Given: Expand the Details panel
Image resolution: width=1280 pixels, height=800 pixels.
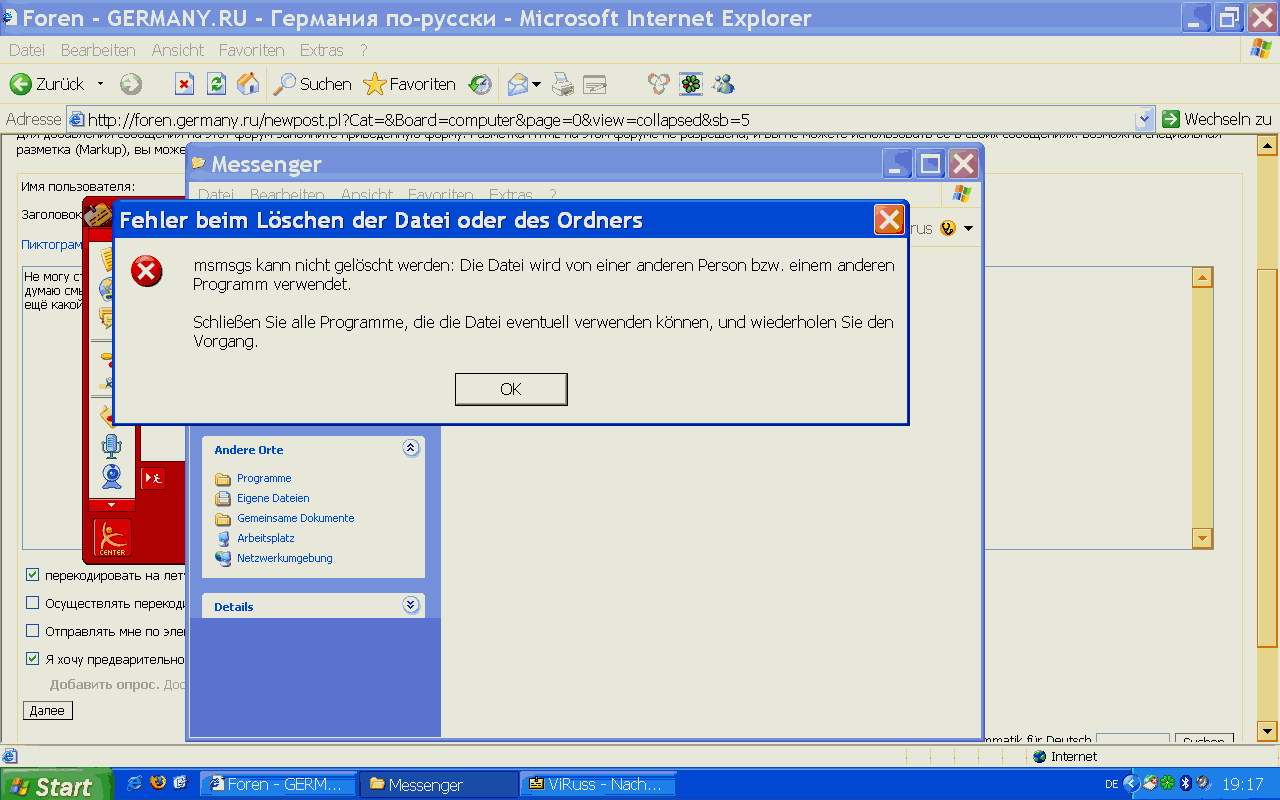Looking at the screenshot, I should click(411, 605).
